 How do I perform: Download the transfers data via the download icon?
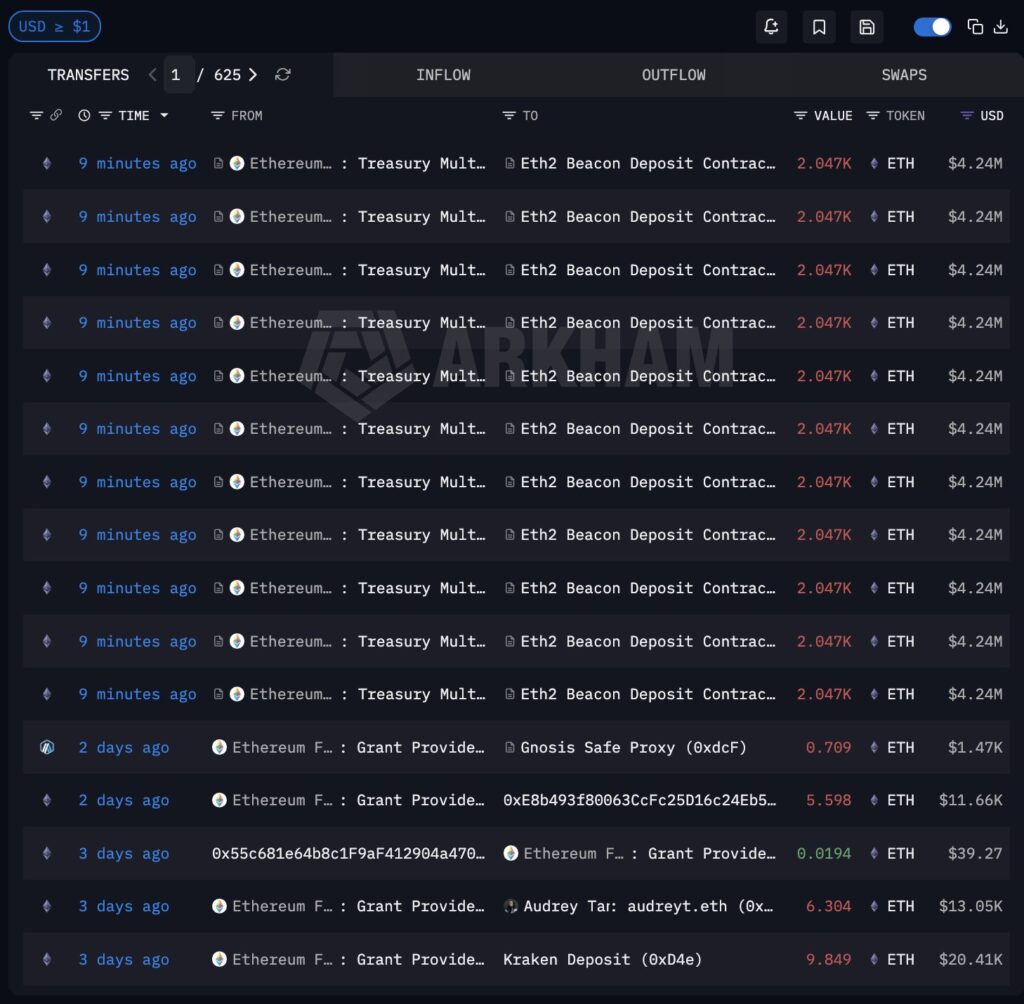tap(1000, 26)
